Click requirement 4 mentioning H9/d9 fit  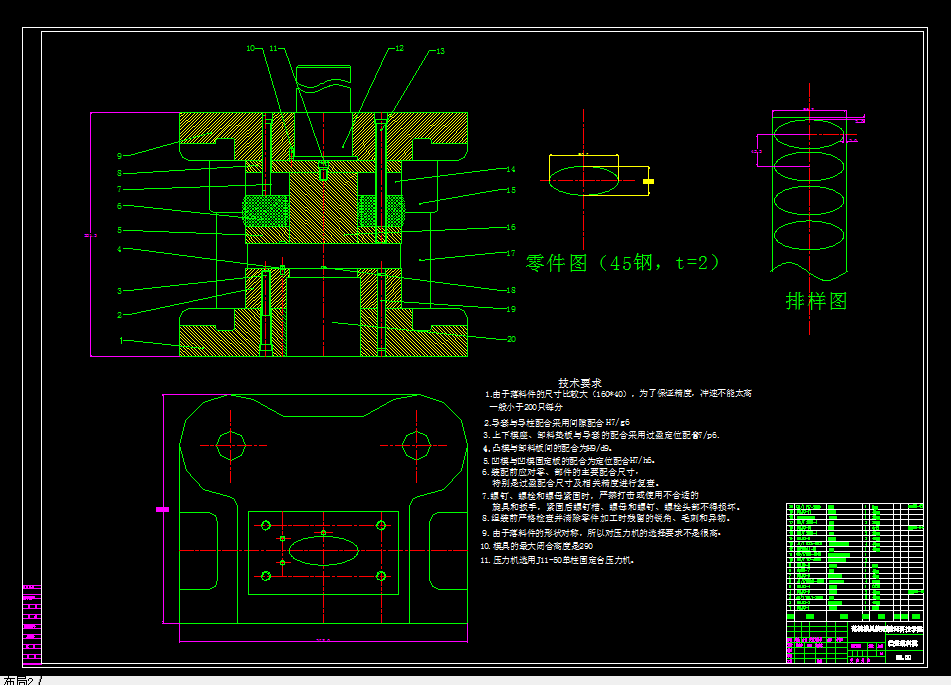coord(548,448)
